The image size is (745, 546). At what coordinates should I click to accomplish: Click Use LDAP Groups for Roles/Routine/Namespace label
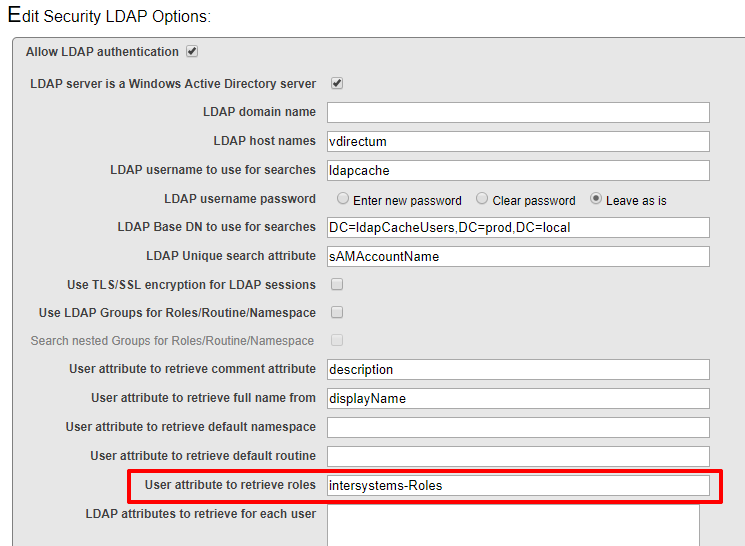[177, 313]
